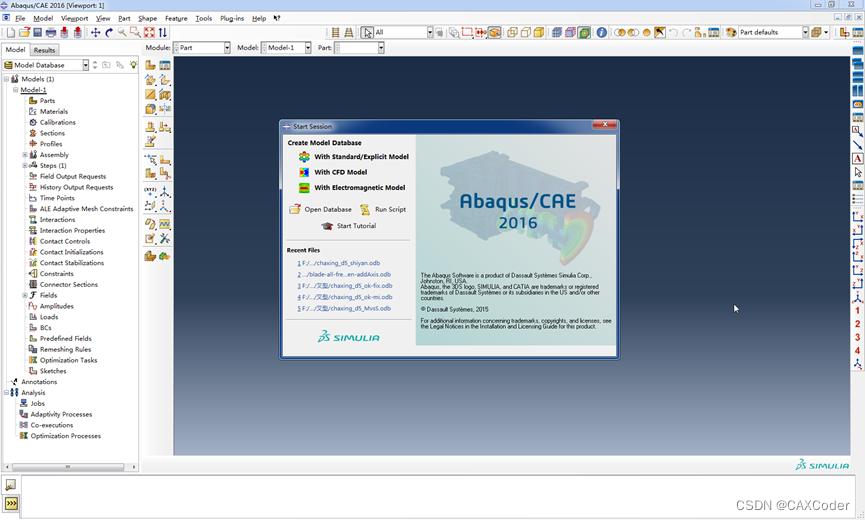Click the Auto-Fit View icon
Viewport: 865px width, 520px height.
(148, 33)
